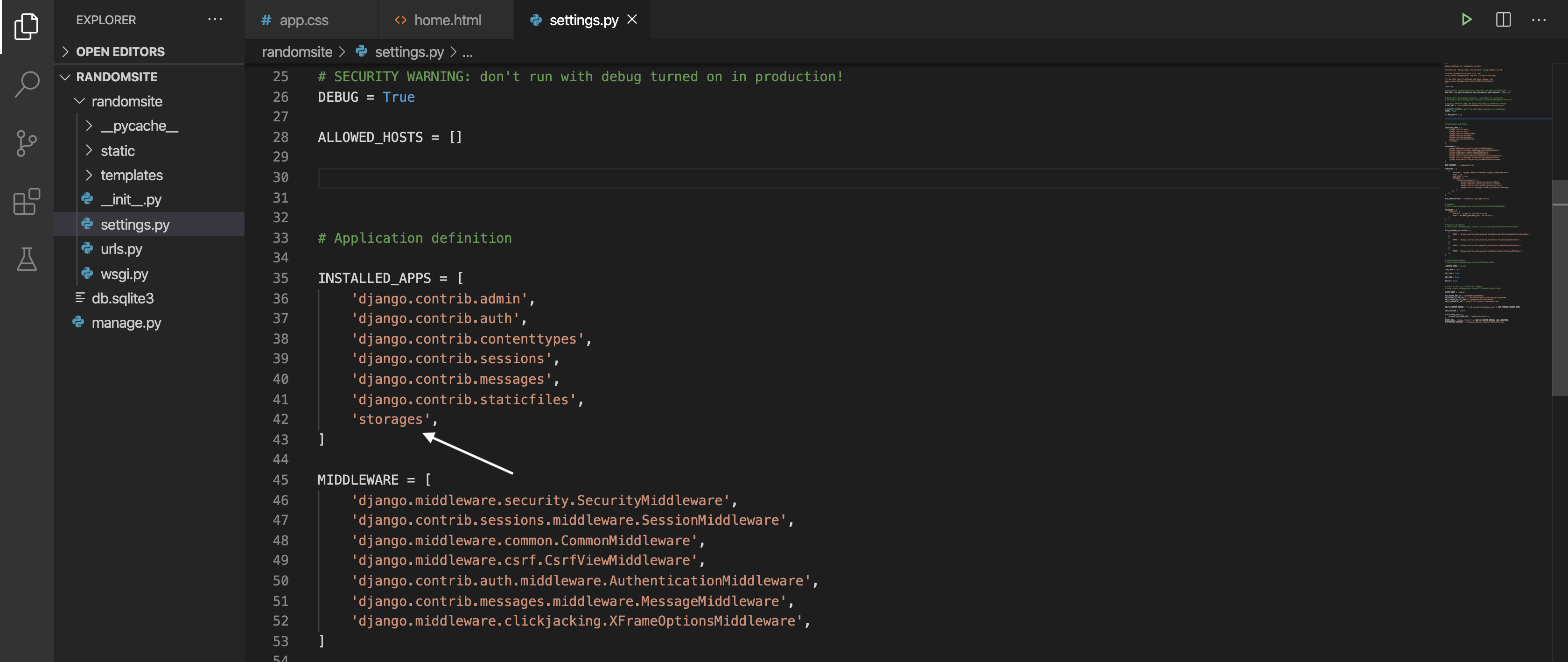Screen dimensions: 1568x662
Task: Select the More Actions ellipsis icon
Action: click(x=1539, y=20)
